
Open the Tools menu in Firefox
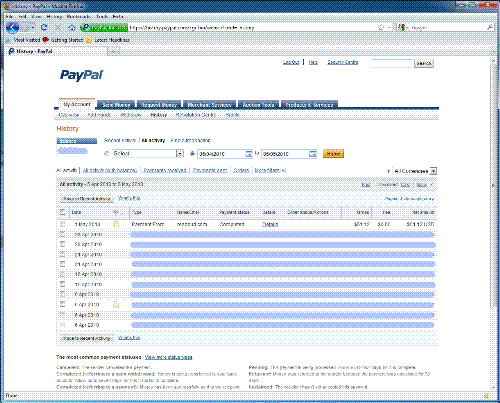[102, 16]
